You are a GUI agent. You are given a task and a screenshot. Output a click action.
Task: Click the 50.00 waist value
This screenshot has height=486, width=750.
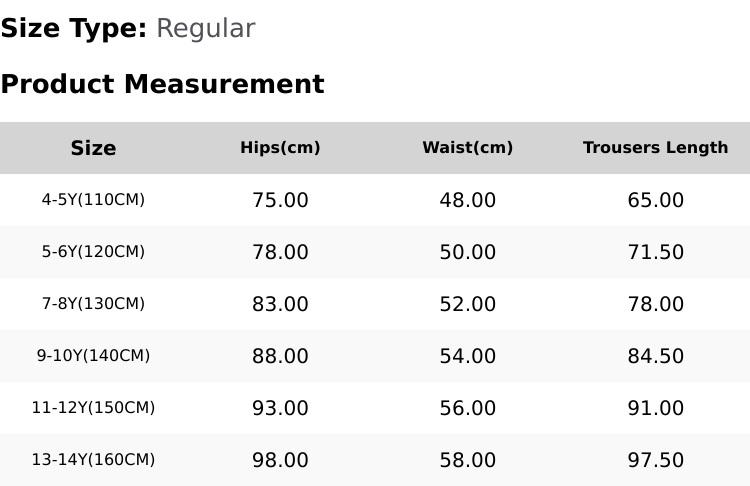pyautogui.click(x=467, y=252)
